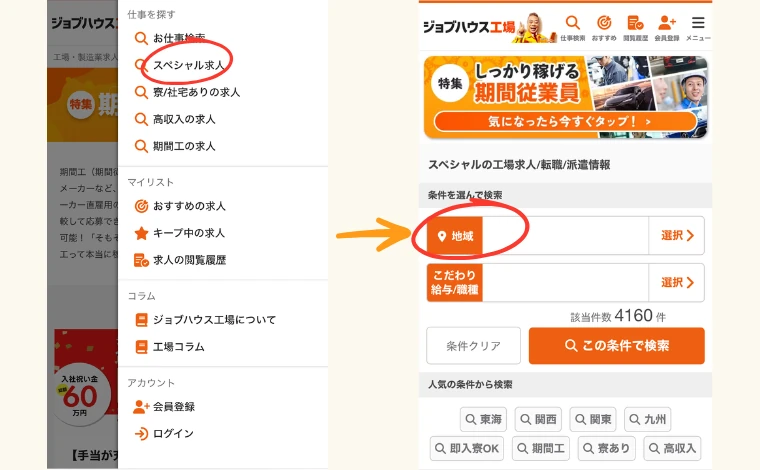Click login arrow icon beside ログイン
Screen dimensions: 760x470
click(x=141, y=434)
